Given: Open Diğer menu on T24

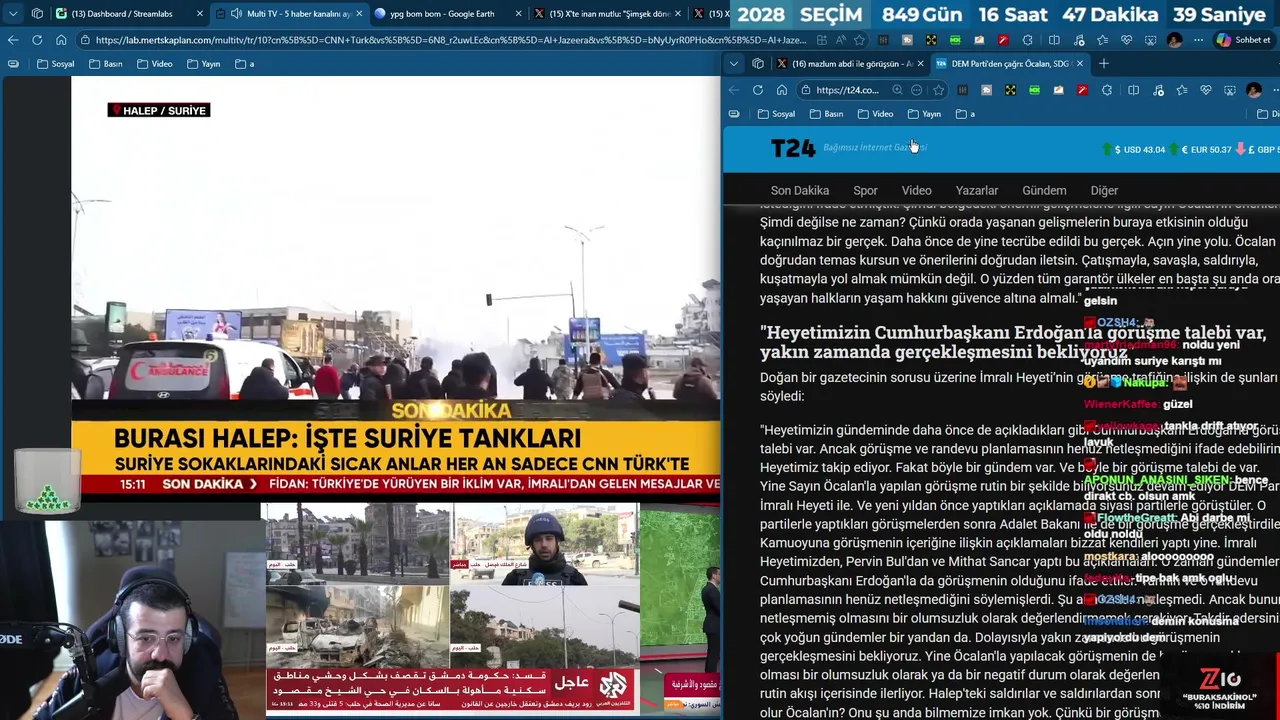Looking at the screenshot, I should pos(1104,190).
